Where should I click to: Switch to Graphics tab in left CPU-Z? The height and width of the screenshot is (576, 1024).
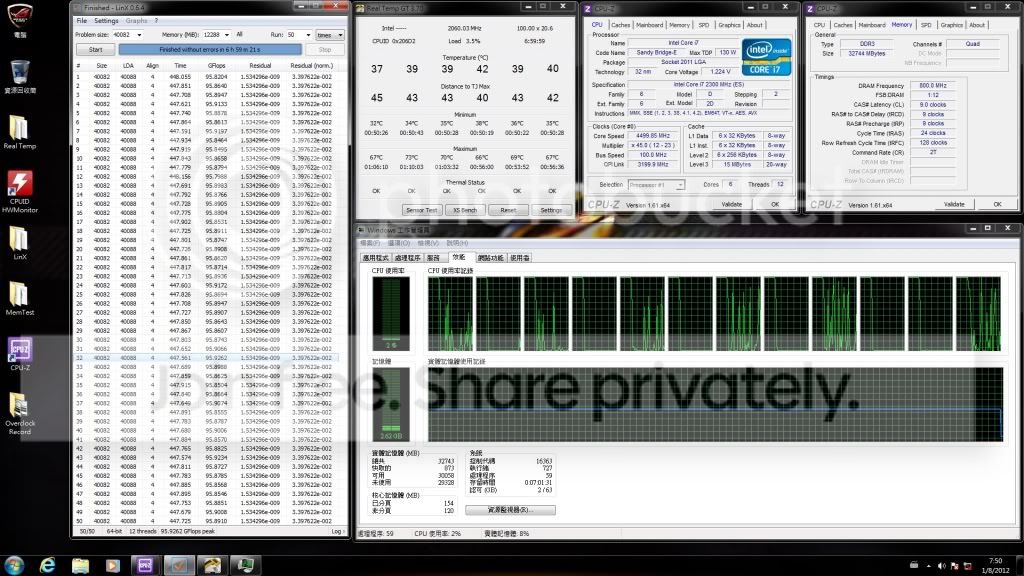coord(729,25)
